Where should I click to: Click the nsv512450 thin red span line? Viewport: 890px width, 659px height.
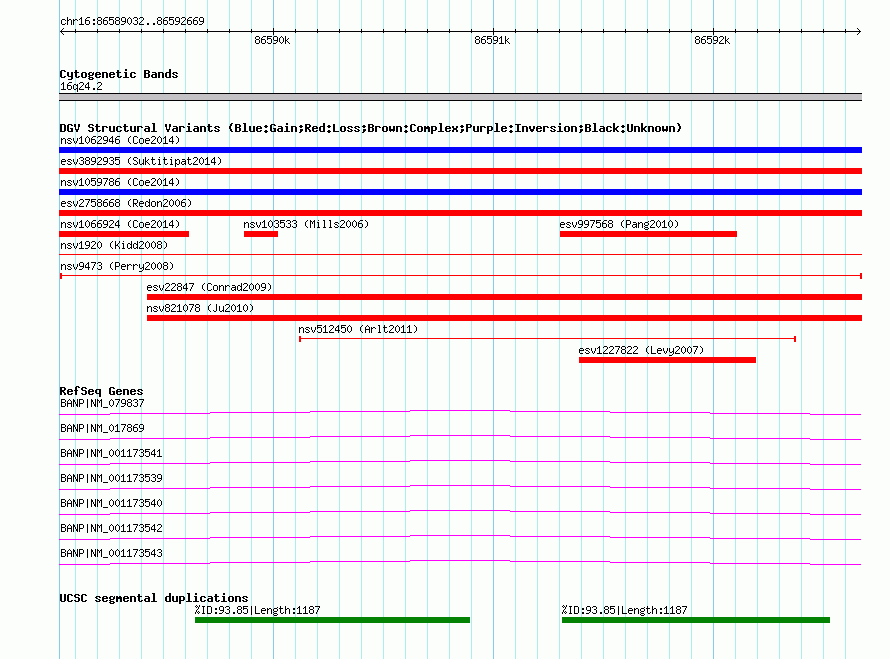[547, 339]
